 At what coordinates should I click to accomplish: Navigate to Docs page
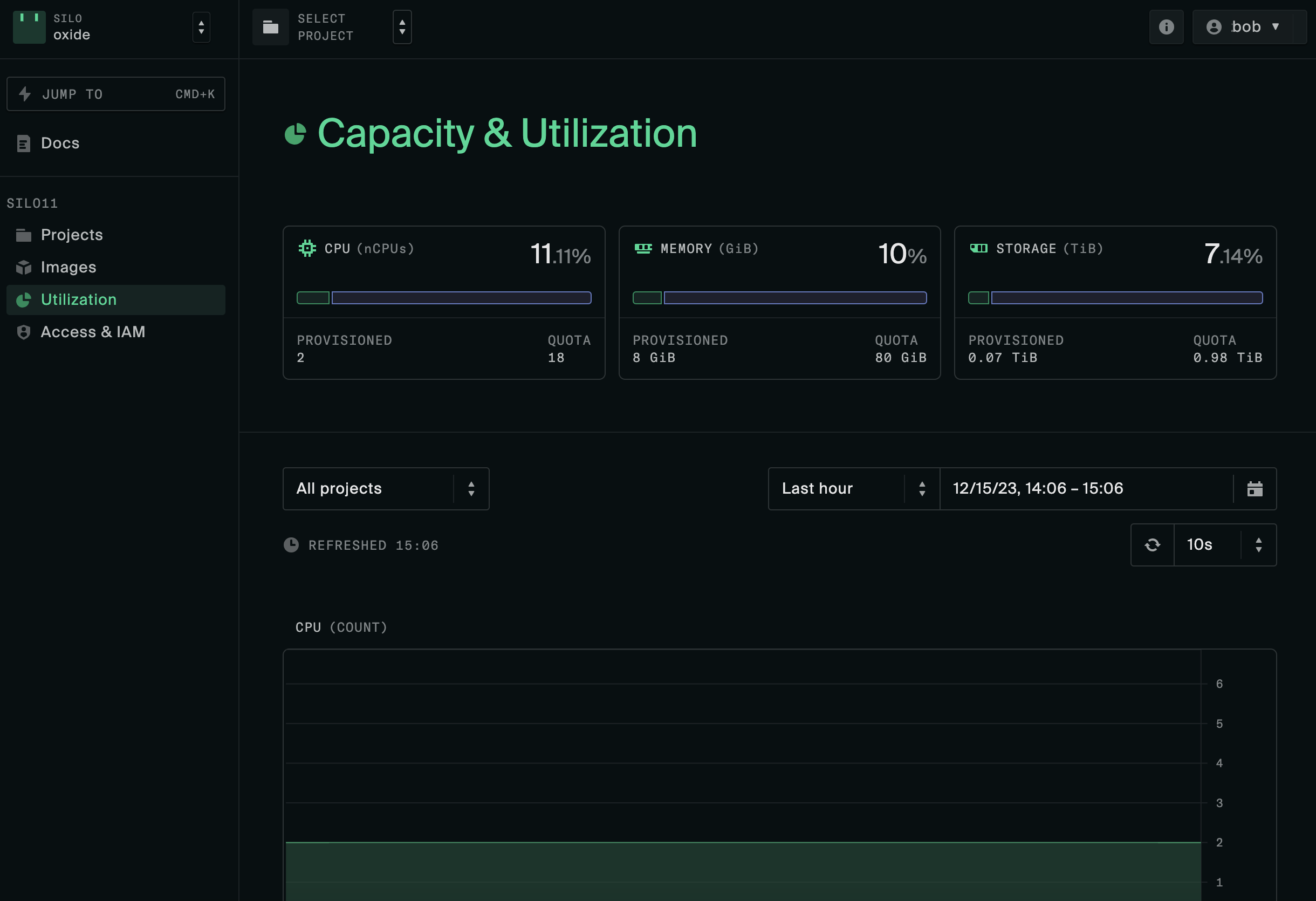[59, 143]
